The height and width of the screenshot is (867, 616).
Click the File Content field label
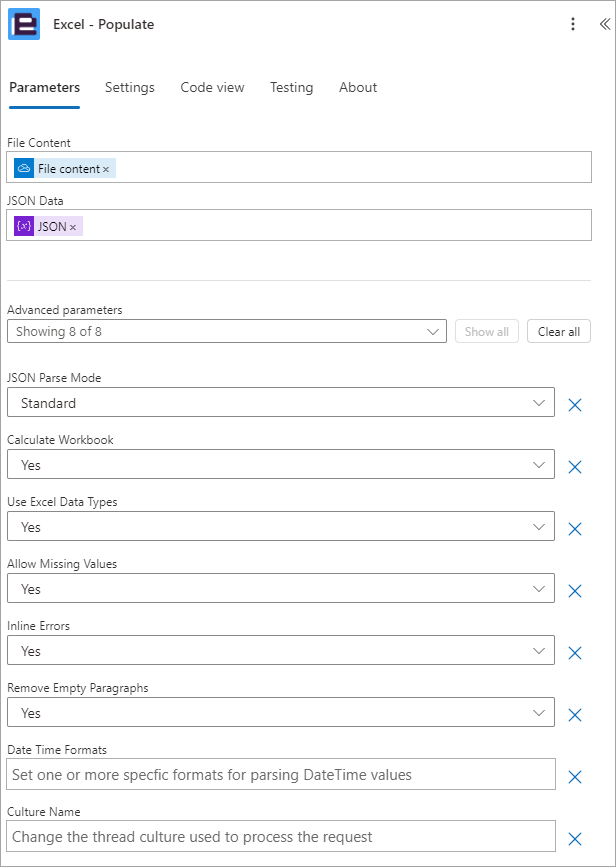click(39, 143)
